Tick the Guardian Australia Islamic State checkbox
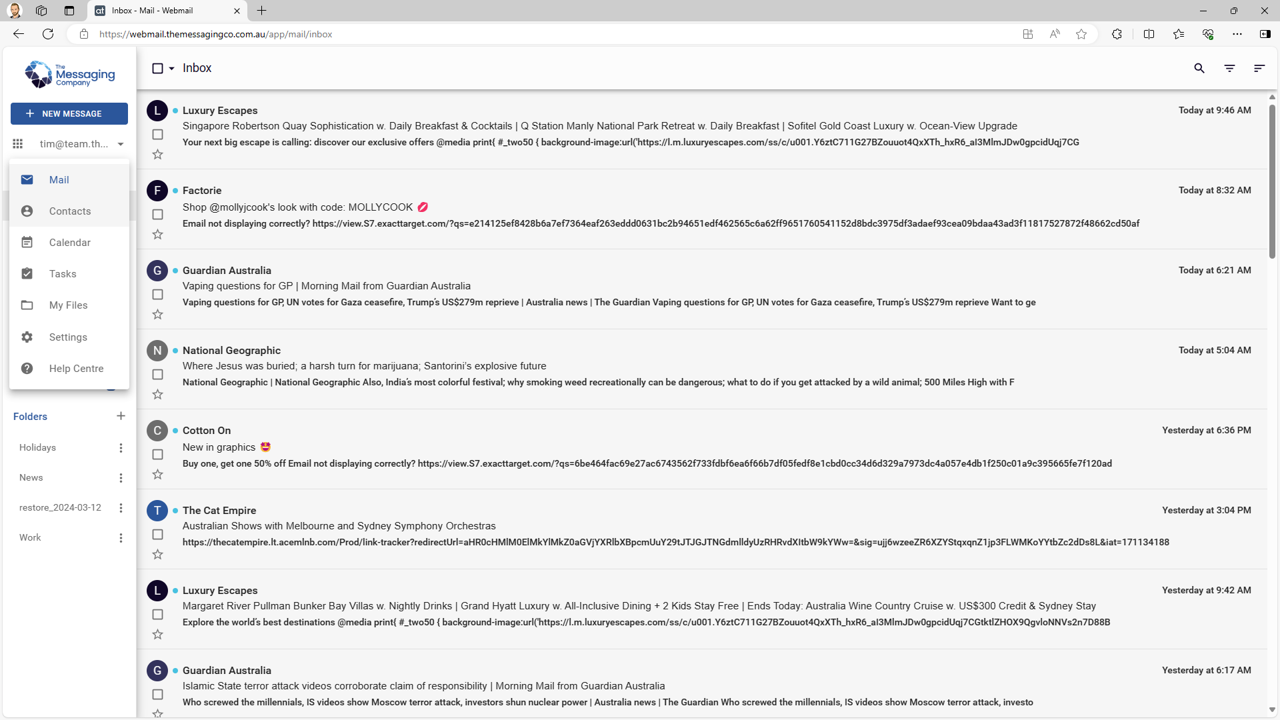This screenshot has height=720, width=1280. tap(157, 694)
